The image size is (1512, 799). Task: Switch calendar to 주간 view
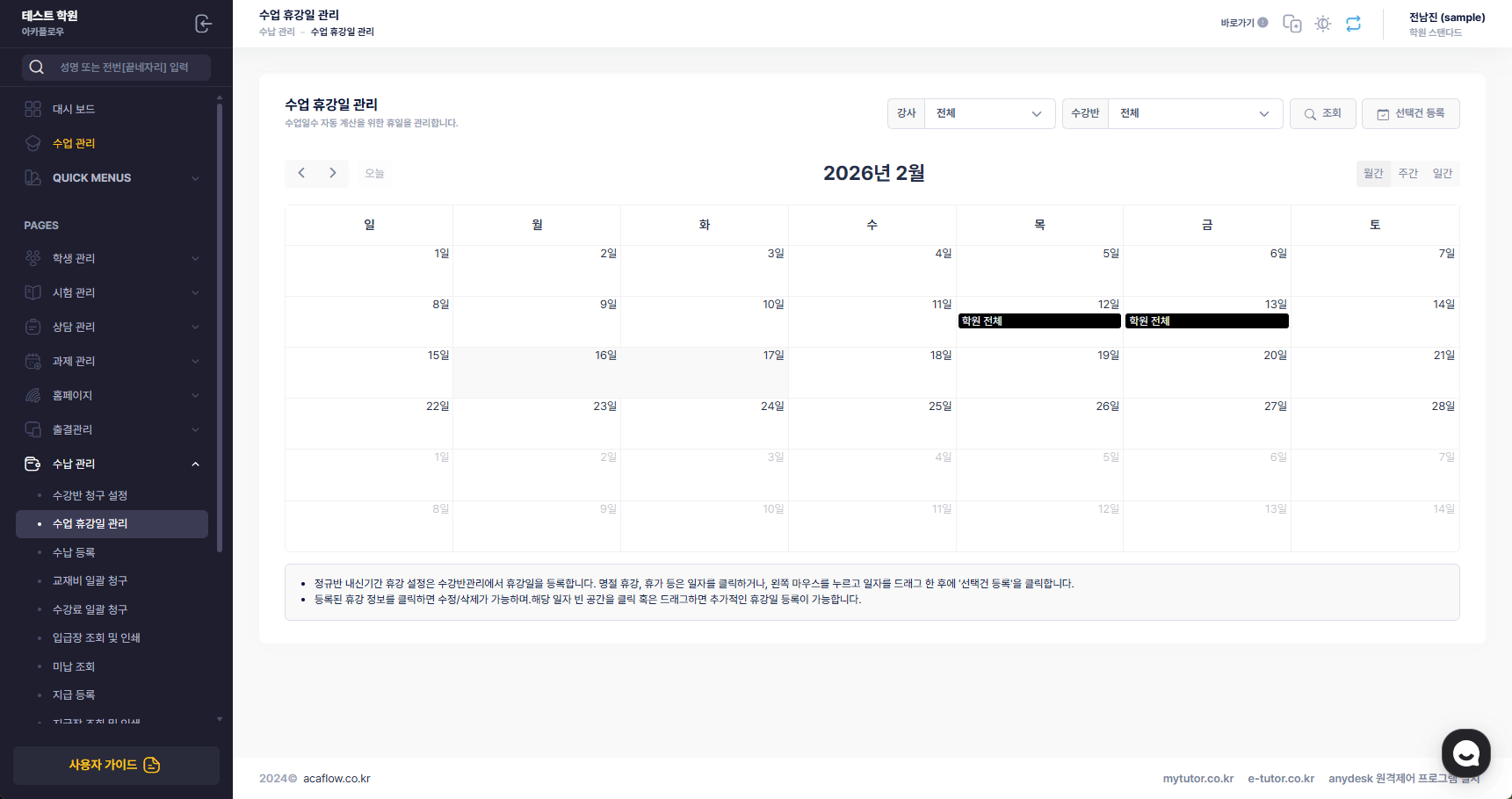[x=1407, y=174]
